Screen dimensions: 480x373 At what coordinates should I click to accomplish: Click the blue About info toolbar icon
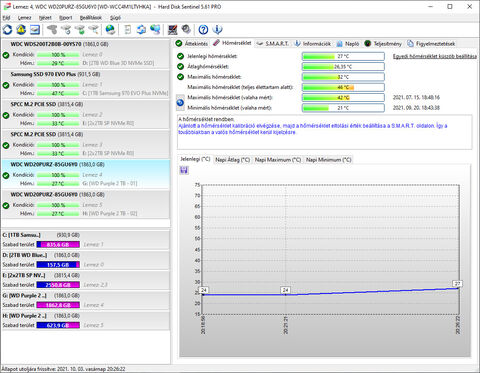pyautogui.click(x=217, y=30)
